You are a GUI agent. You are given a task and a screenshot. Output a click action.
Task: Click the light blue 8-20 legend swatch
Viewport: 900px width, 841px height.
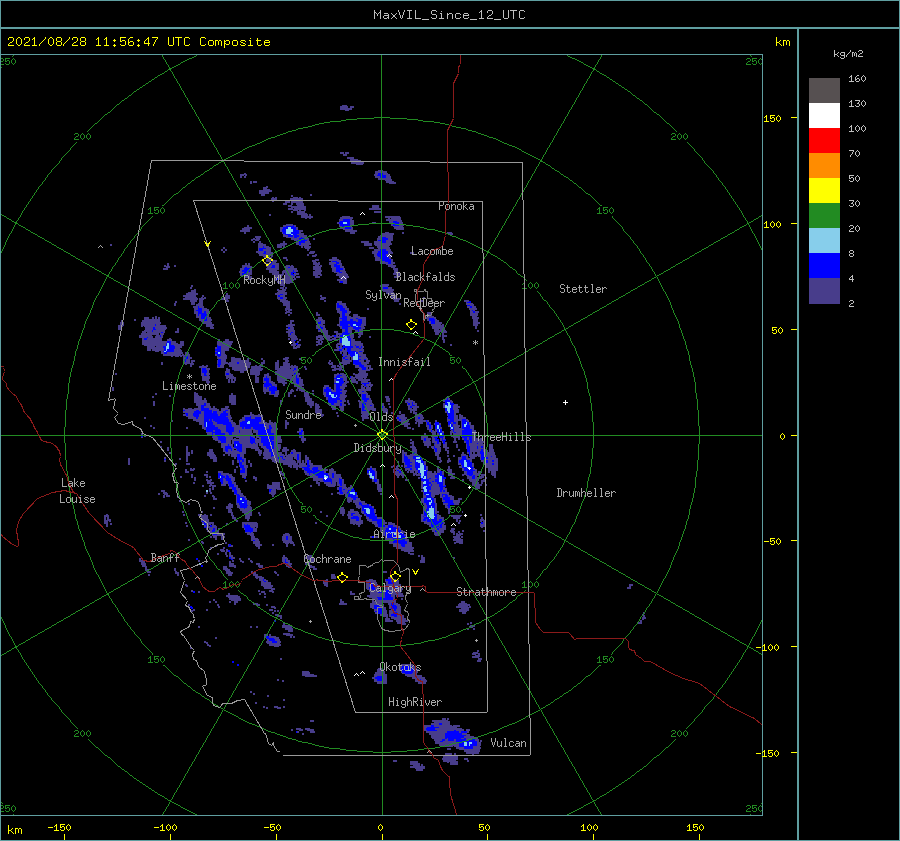point(824,241)
